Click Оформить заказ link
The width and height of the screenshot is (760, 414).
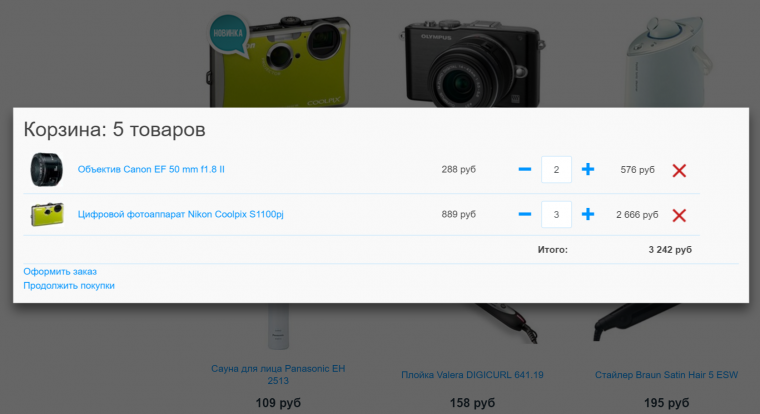[x=60, y=271]
